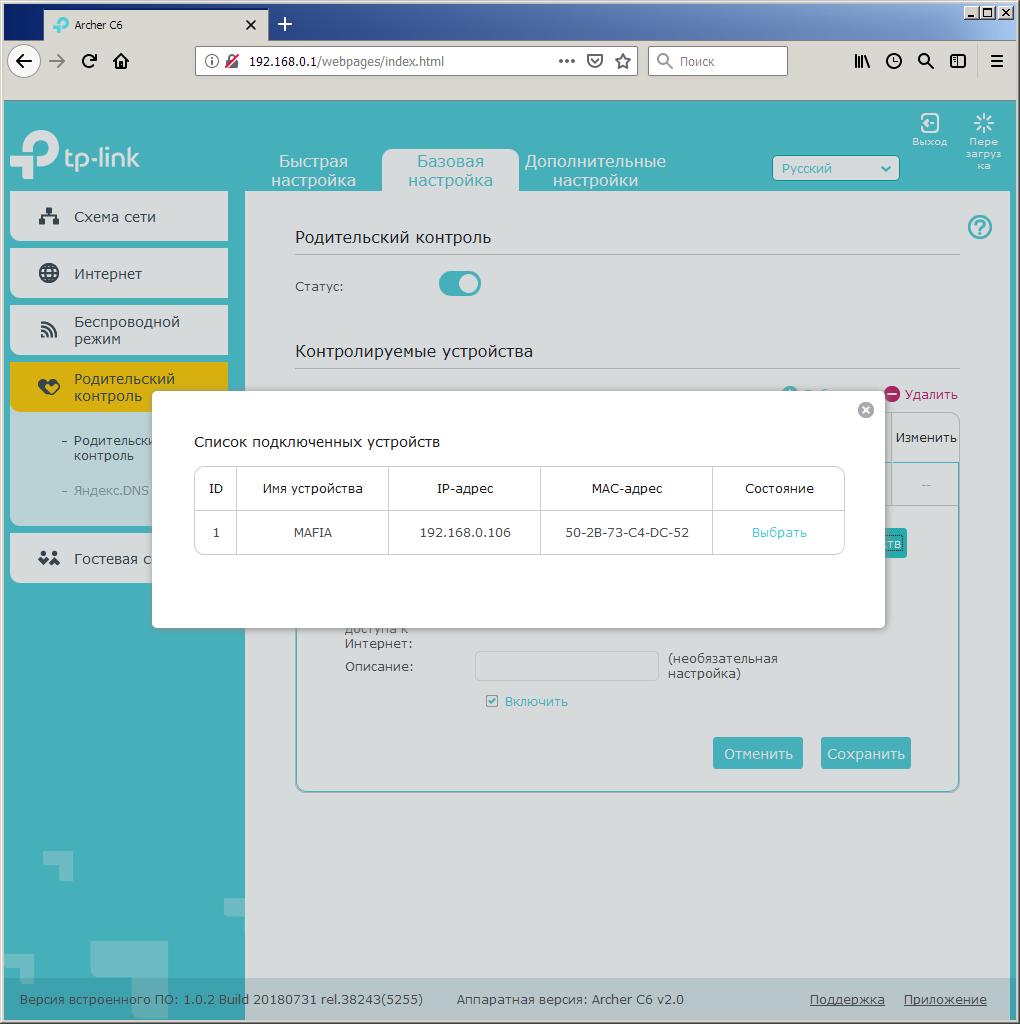The height and width of the screenshot is (1024, 1020).
Task: Bookmark page with star icon
Action: tap(623, 61)
